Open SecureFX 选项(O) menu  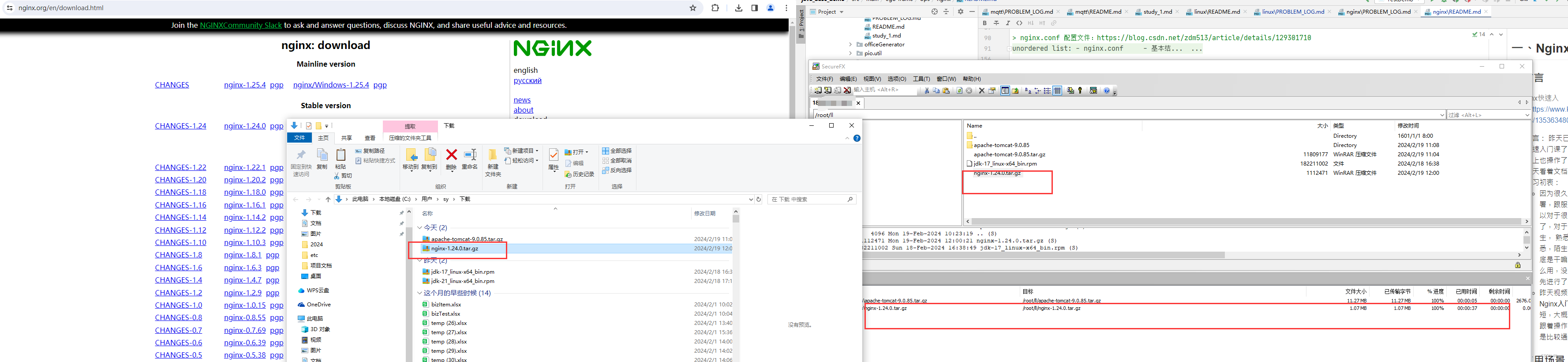[897, 79]
